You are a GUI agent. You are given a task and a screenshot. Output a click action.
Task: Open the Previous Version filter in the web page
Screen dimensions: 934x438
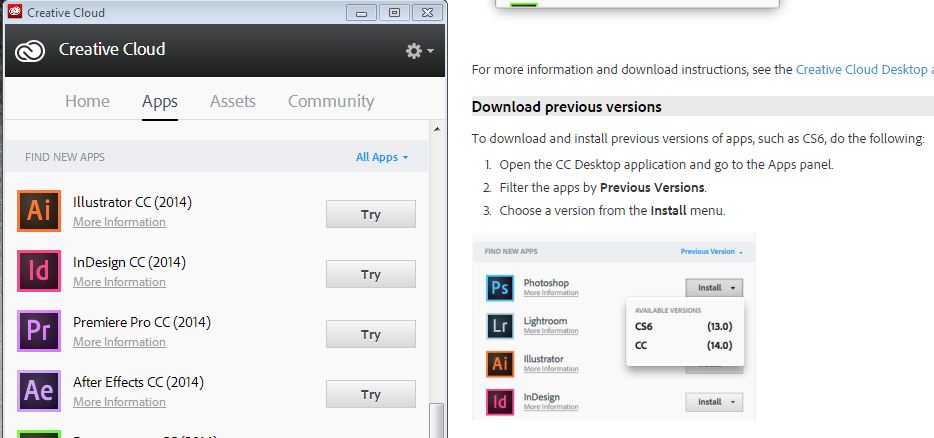tap(712, 251)
